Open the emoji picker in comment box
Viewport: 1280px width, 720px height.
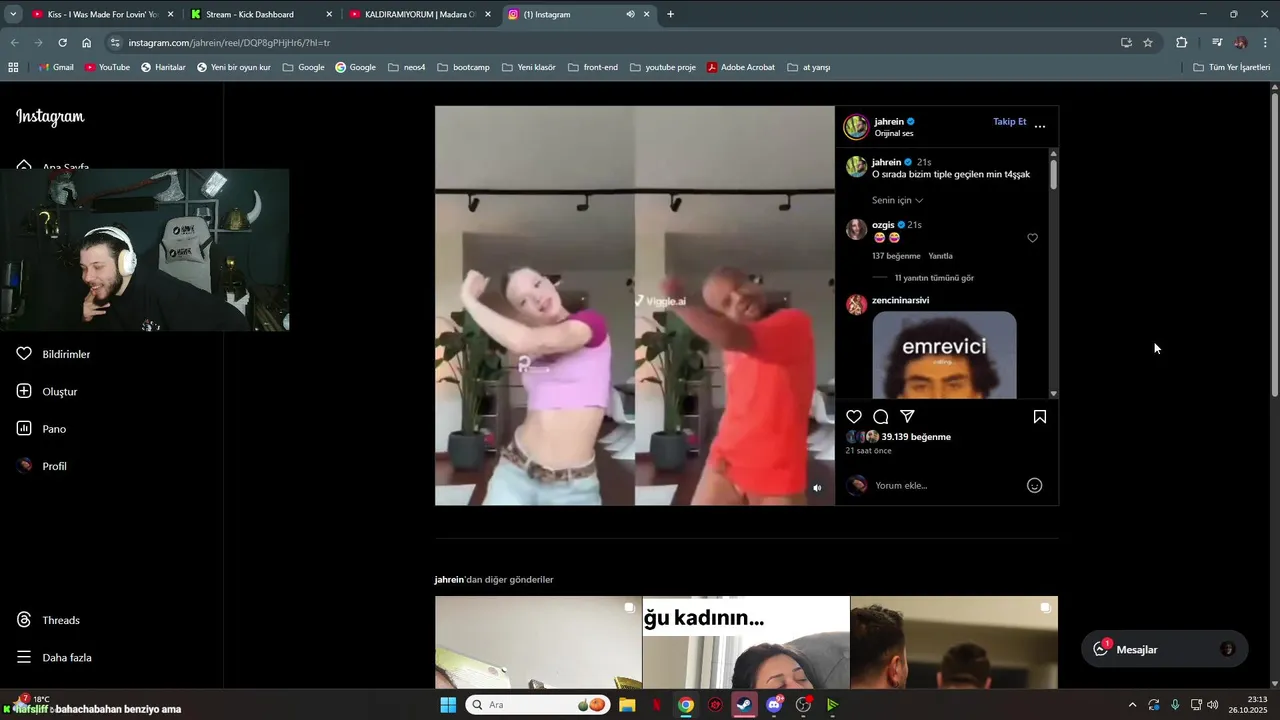(1035, 485)
